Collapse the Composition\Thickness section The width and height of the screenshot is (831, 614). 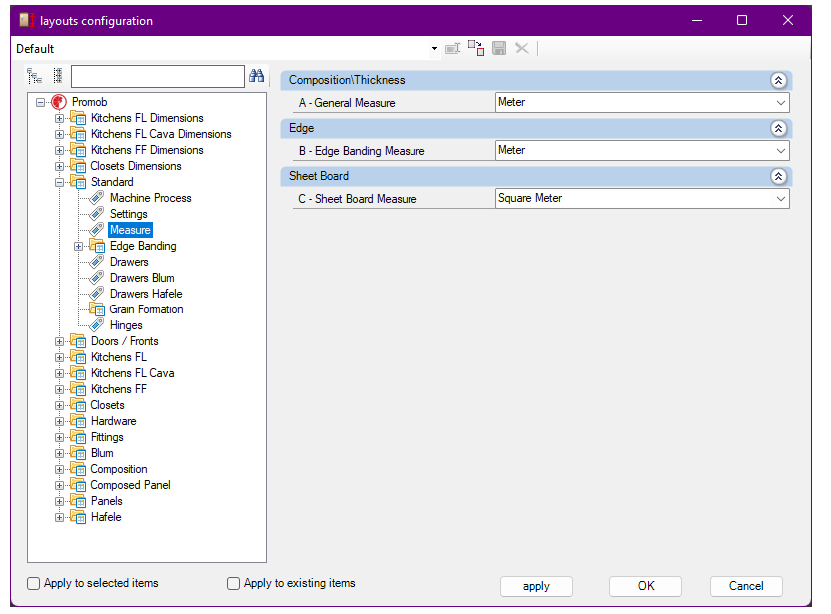(777, 80)
